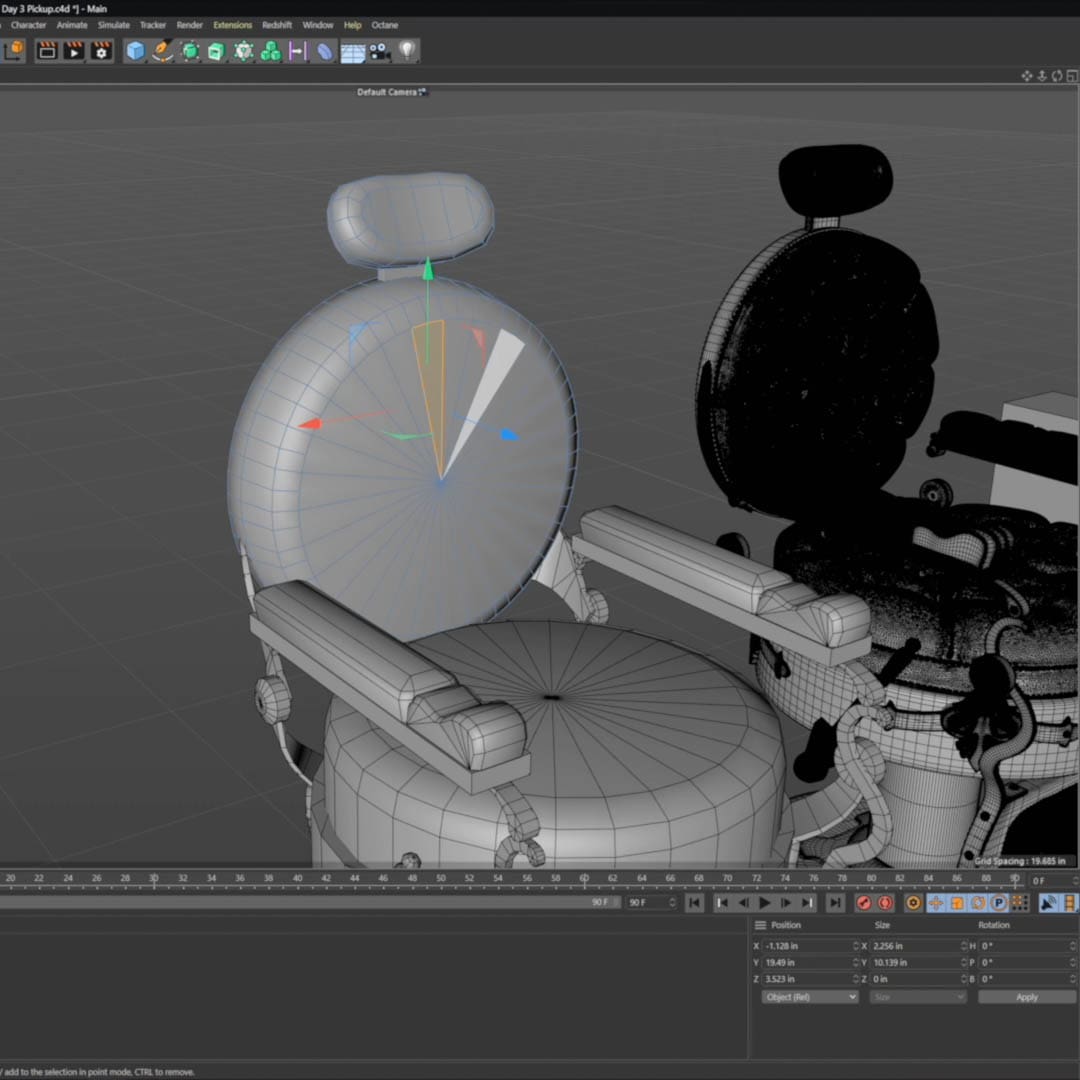Open the Default Camera viewport menu
This screenshot has width=1080, height=1080.
[x=392, y=91]
